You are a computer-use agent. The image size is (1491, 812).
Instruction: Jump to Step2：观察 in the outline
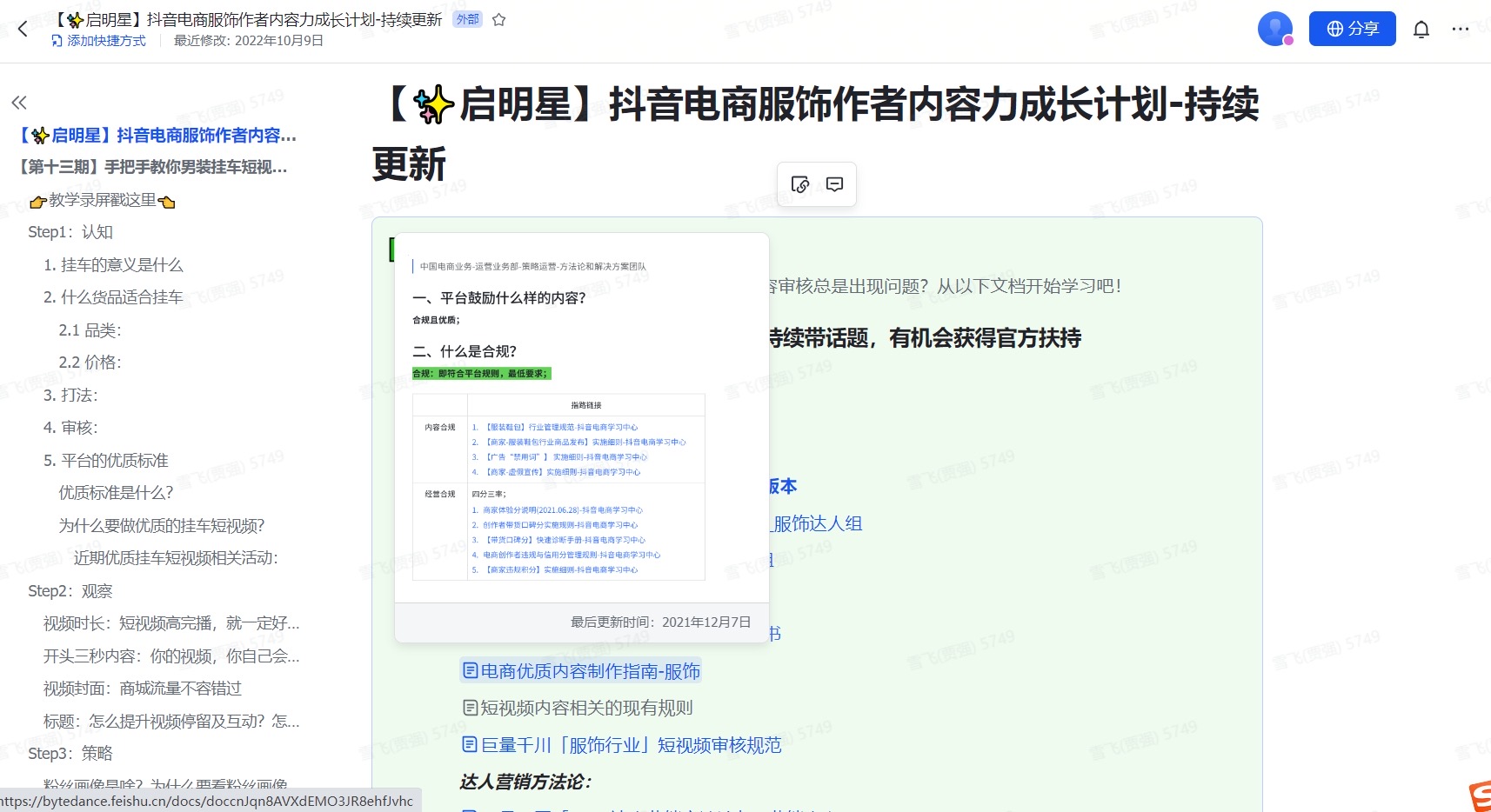[70, 591]
